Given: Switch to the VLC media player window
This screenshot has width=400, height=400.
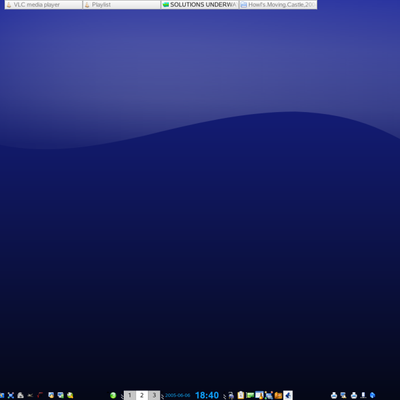Looking at the screenshot, I should click(x=43, y=5).
